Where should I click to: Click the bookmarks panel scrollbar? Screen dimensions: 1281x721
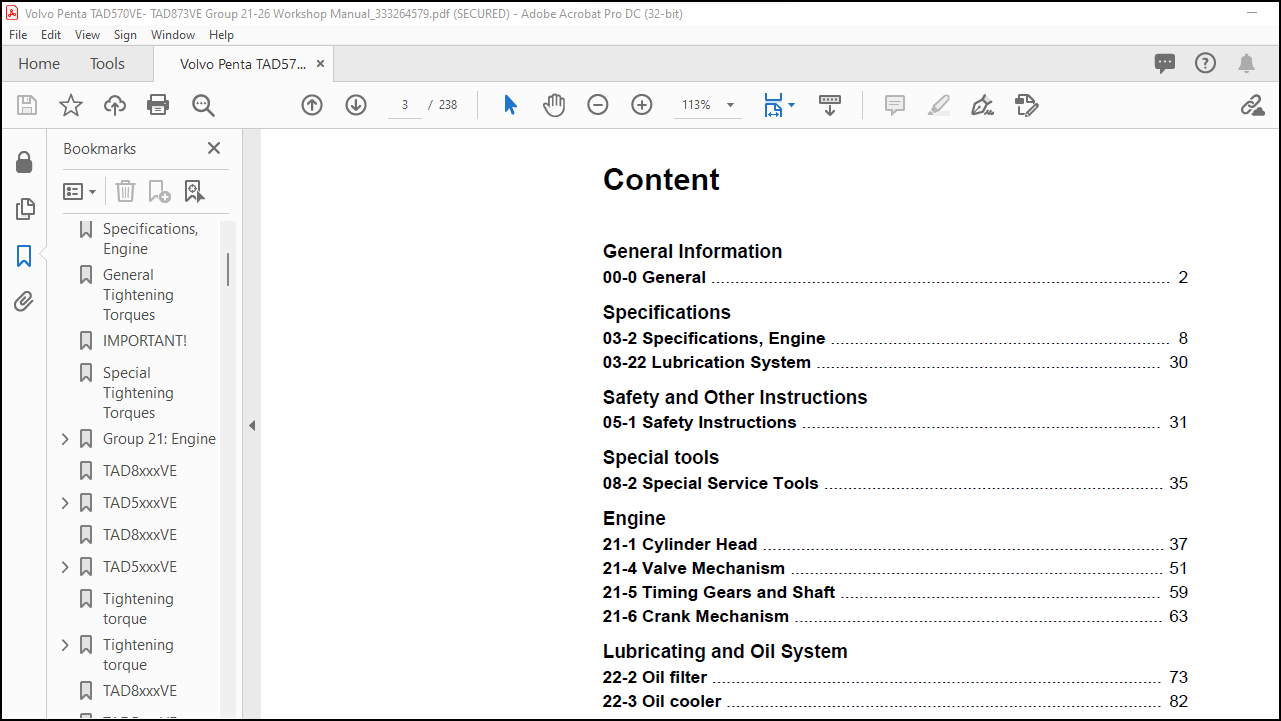point(228,269)
